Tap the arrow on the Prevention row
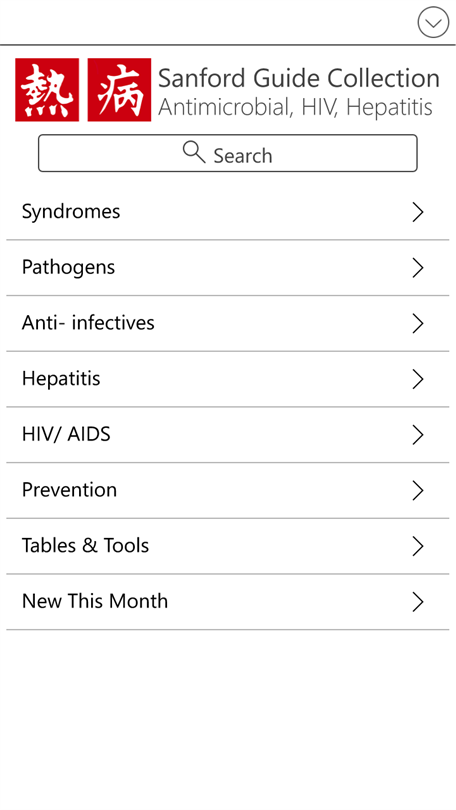This screenshot has width=456, height=810. pos(418,490)
